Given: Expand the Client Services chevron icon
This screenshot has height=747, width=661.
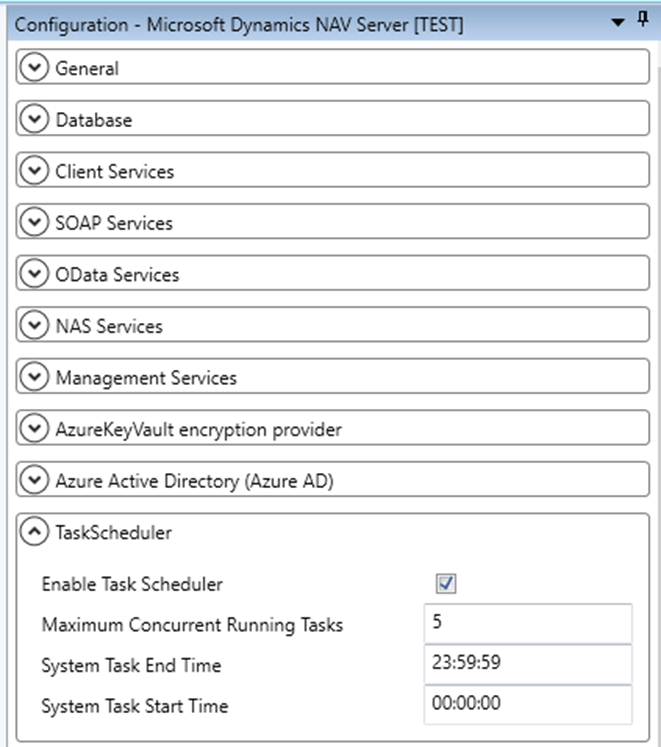Looking at the screenshot, I should [x=34, y=170].
